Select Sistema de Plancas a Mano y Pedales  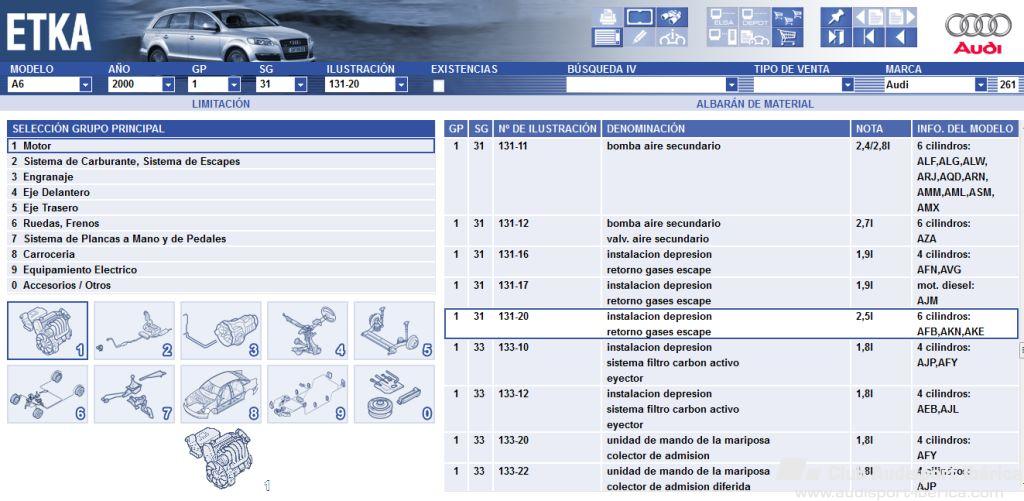[221, 239]
